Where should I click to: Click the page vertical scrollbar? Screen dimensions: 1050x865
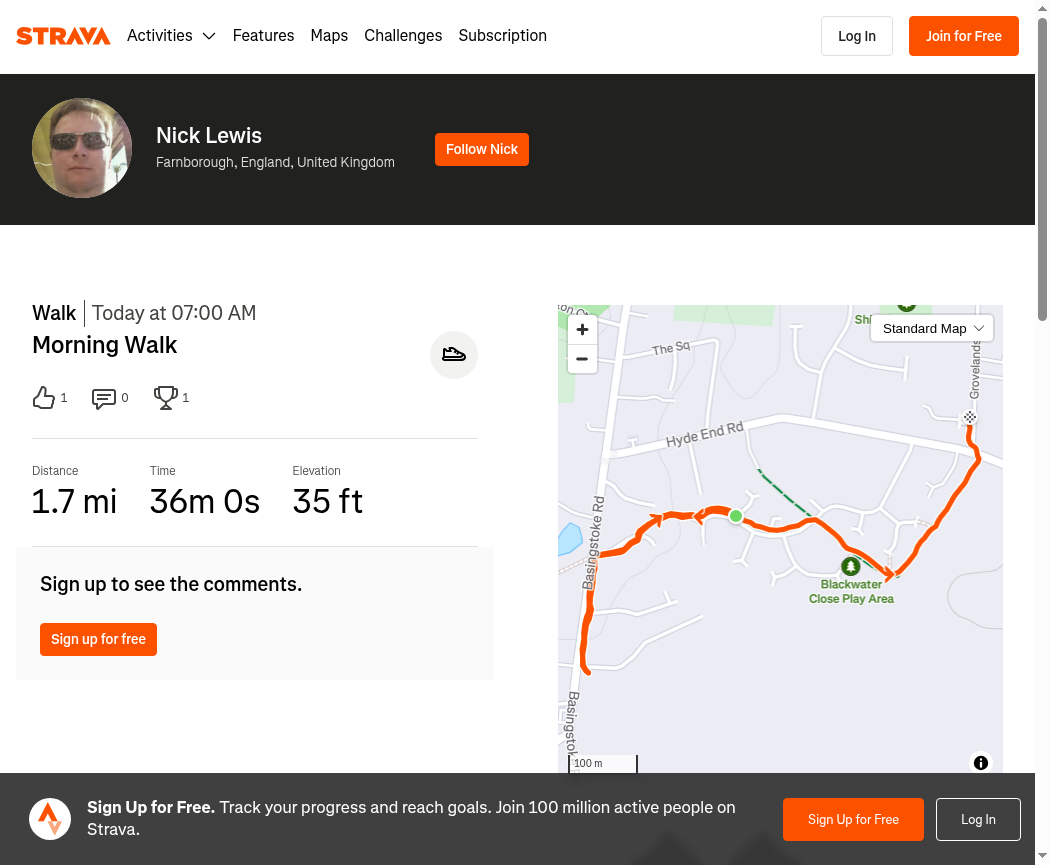[1043, 169]
